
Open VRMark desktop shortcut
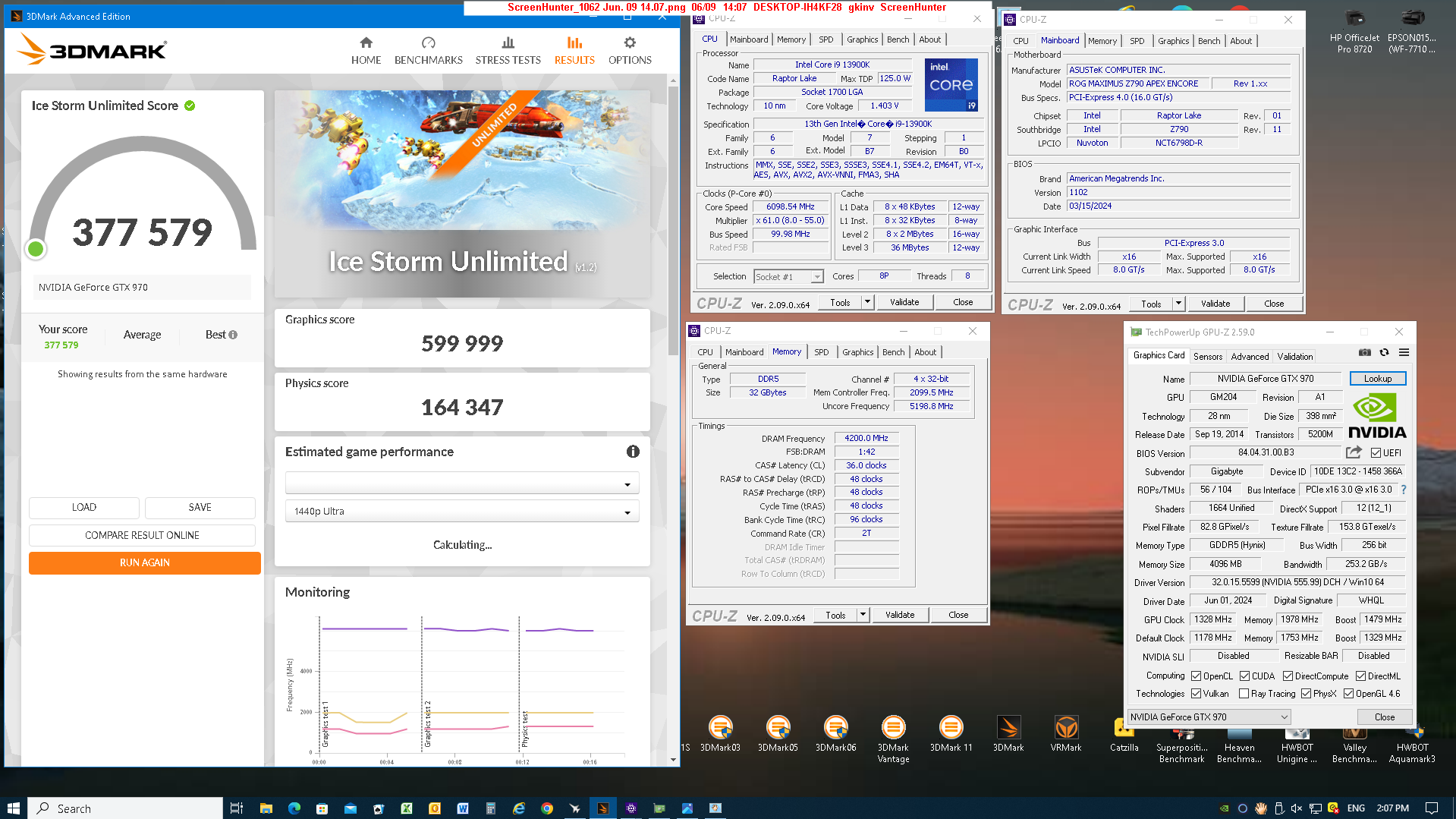(1066, 734)
